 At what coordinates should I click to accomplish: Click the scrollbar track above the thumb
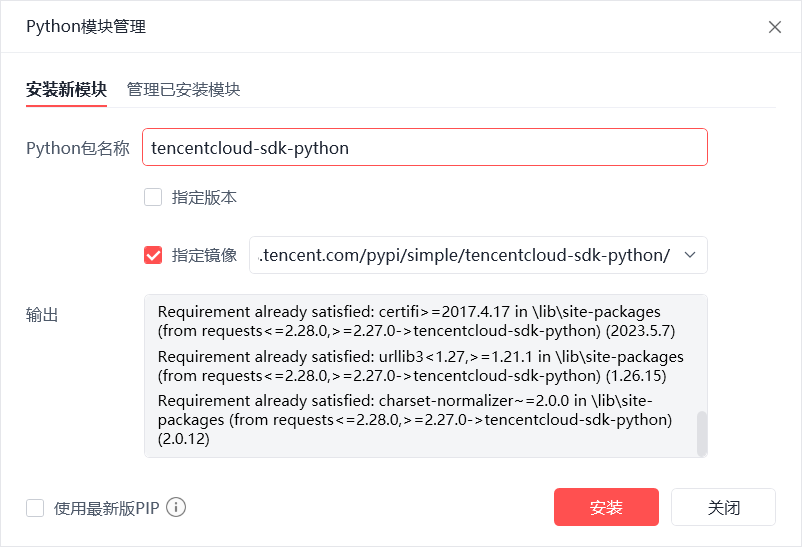[x=702, y=353]
